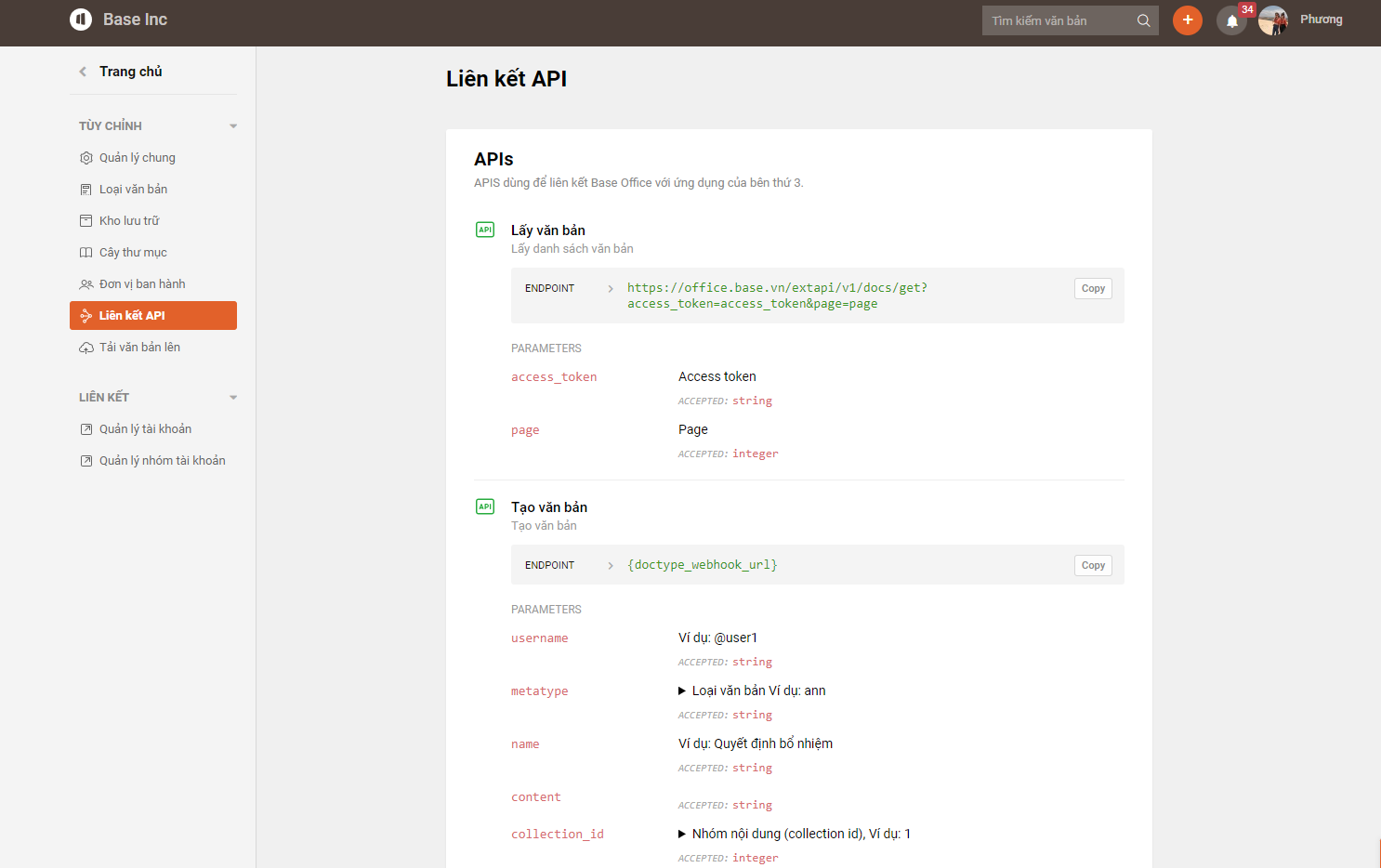Image resolution: width=1381 pixels, height=868 pixels.
Task: Open Tải văn bản lên menu item
Action: click(x=153, y=348)
